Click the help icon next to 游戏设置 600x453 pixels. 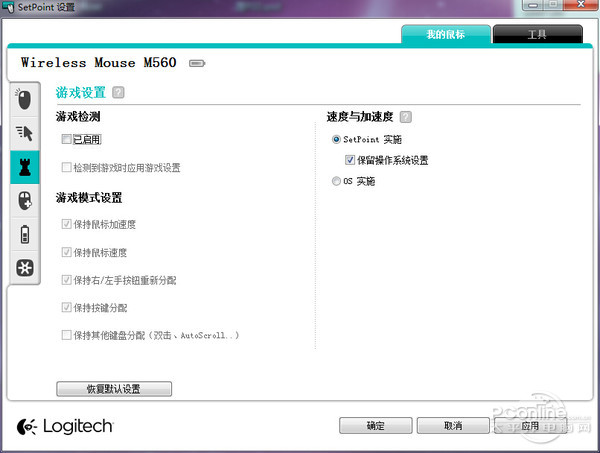tap(118, 92)
